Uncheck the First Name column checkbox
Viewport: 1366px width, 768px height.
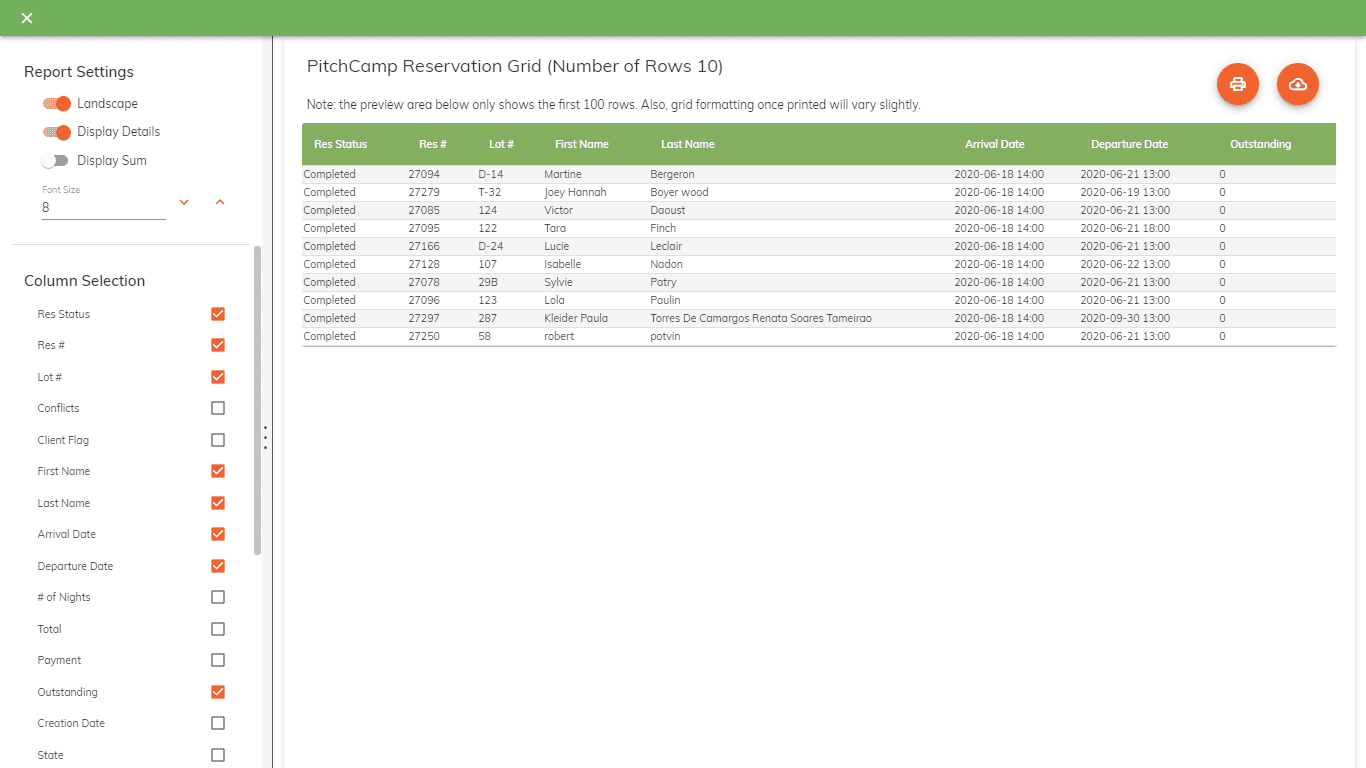(x=218, y=471)
